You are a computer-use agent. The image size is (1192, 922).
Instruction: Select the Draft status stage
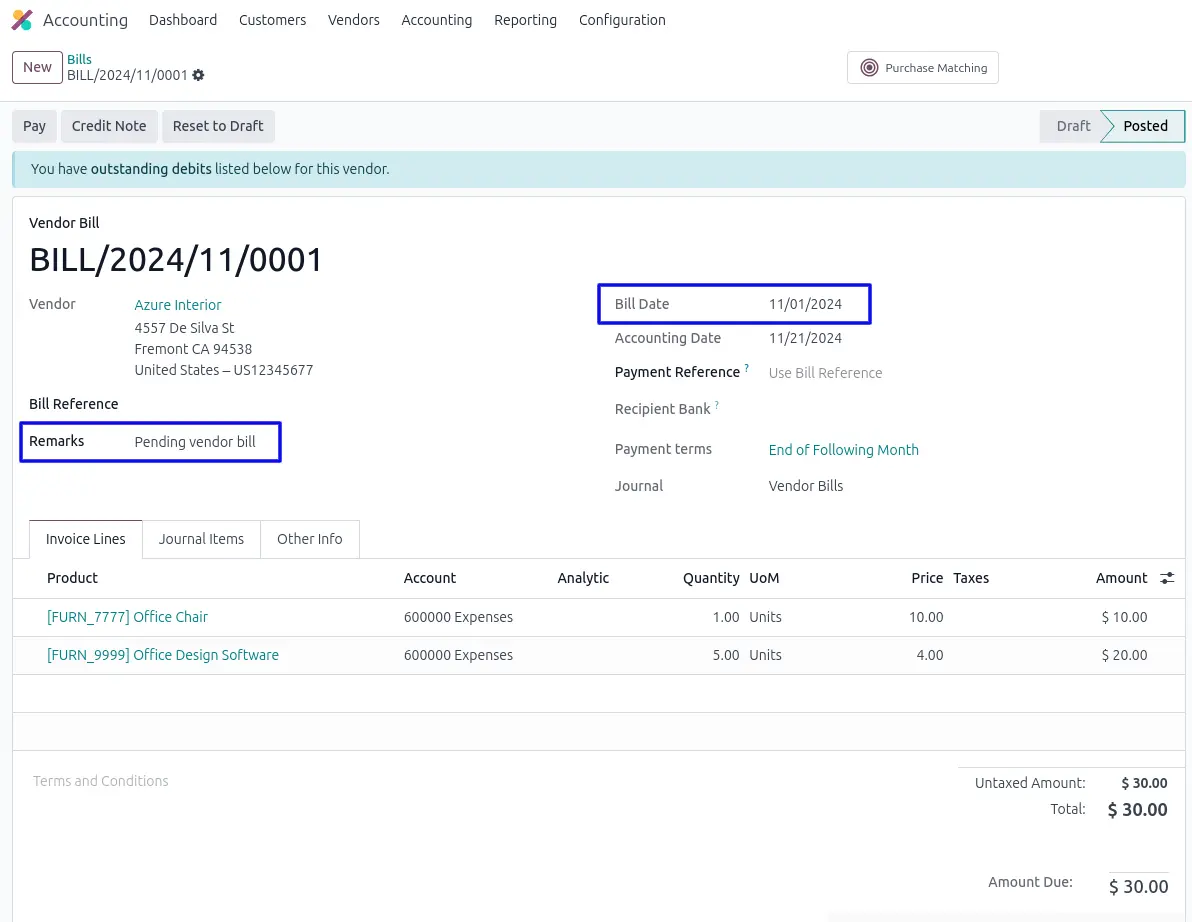[x=1073, y=126]
